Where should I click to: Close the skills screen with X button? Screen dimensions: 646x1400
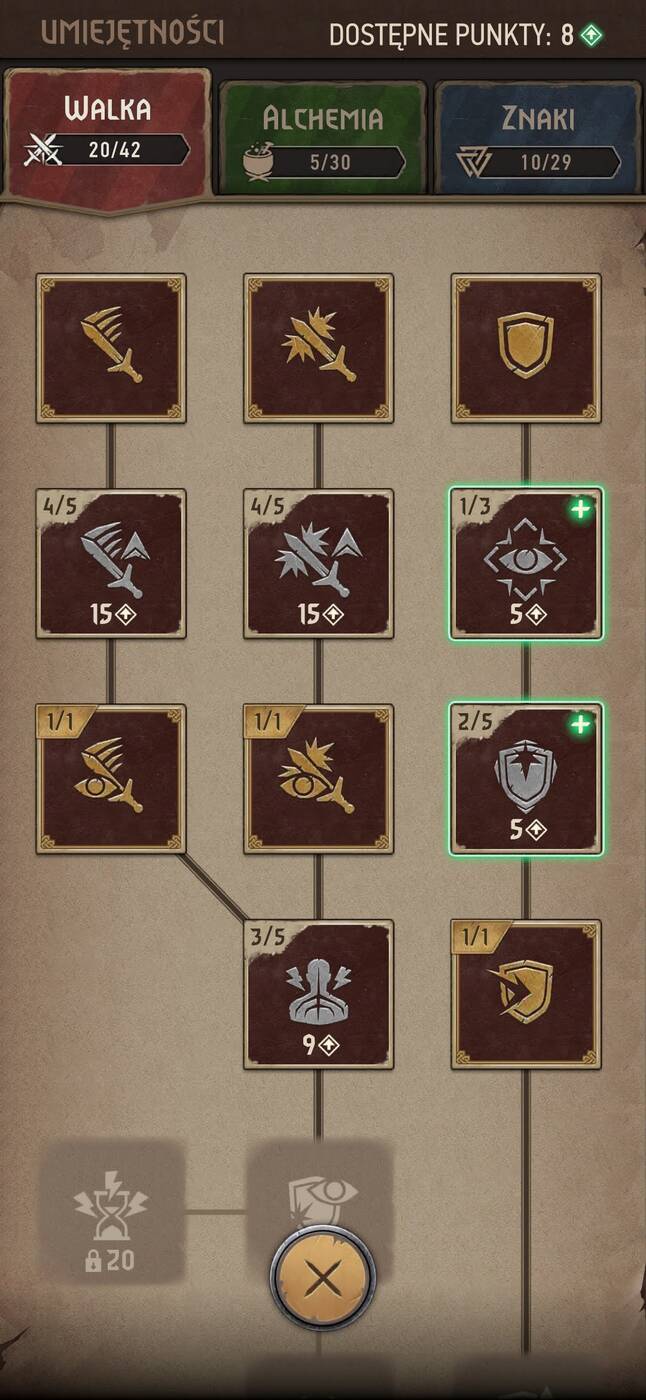point(323,1276)
